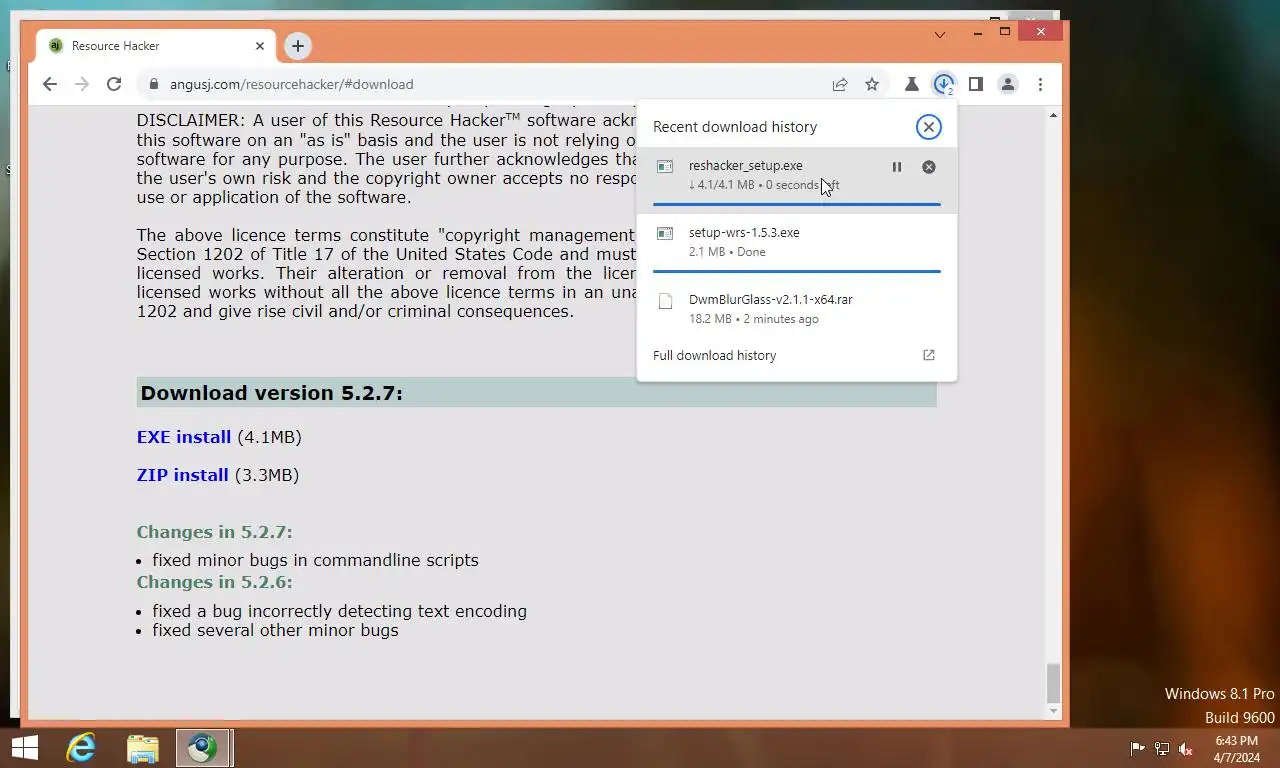Open the reshacker_setup.exe download entry
Viewport: 1280px width, 768px height.
(x=797, y=178)
